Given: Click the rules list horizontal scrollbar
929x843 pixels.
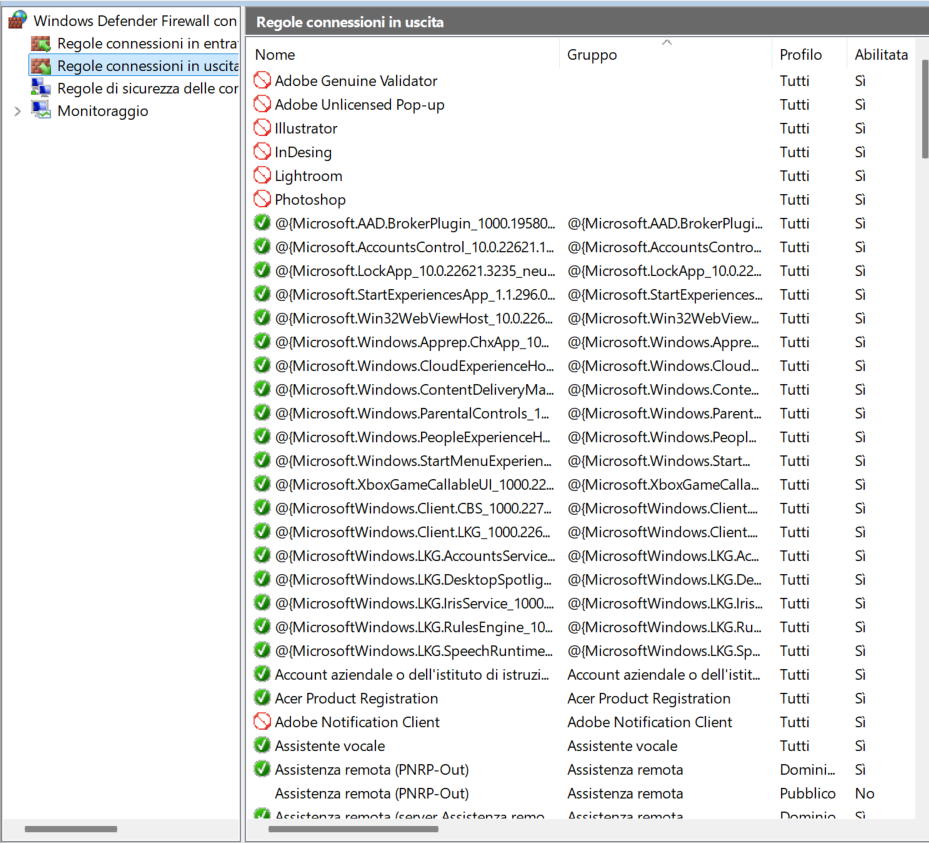Looking at the screenshot, I should [353, 829].
